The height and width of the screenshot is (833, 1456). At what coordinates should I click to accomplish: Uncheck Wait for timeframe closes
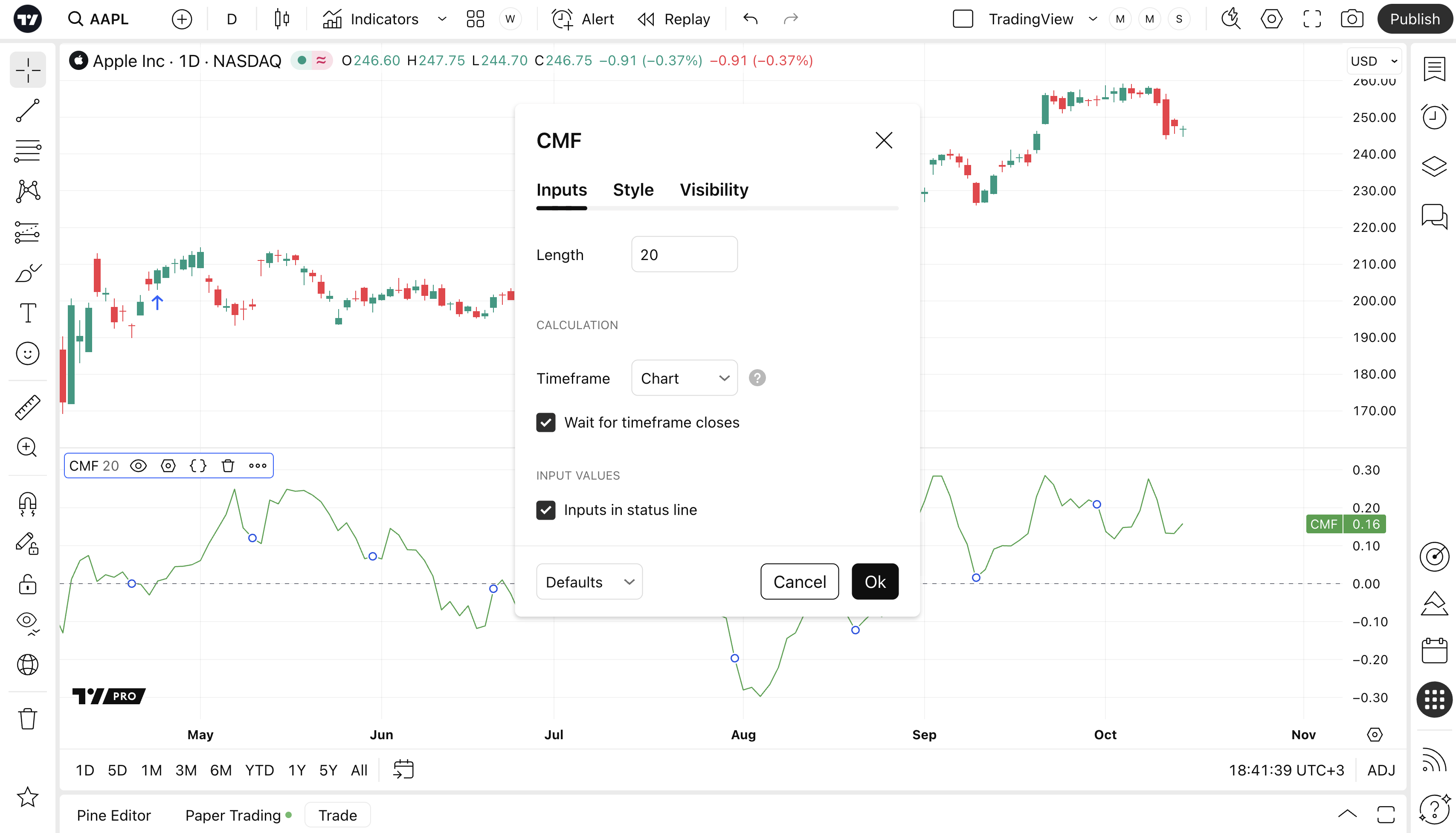(x=545, y=422)
